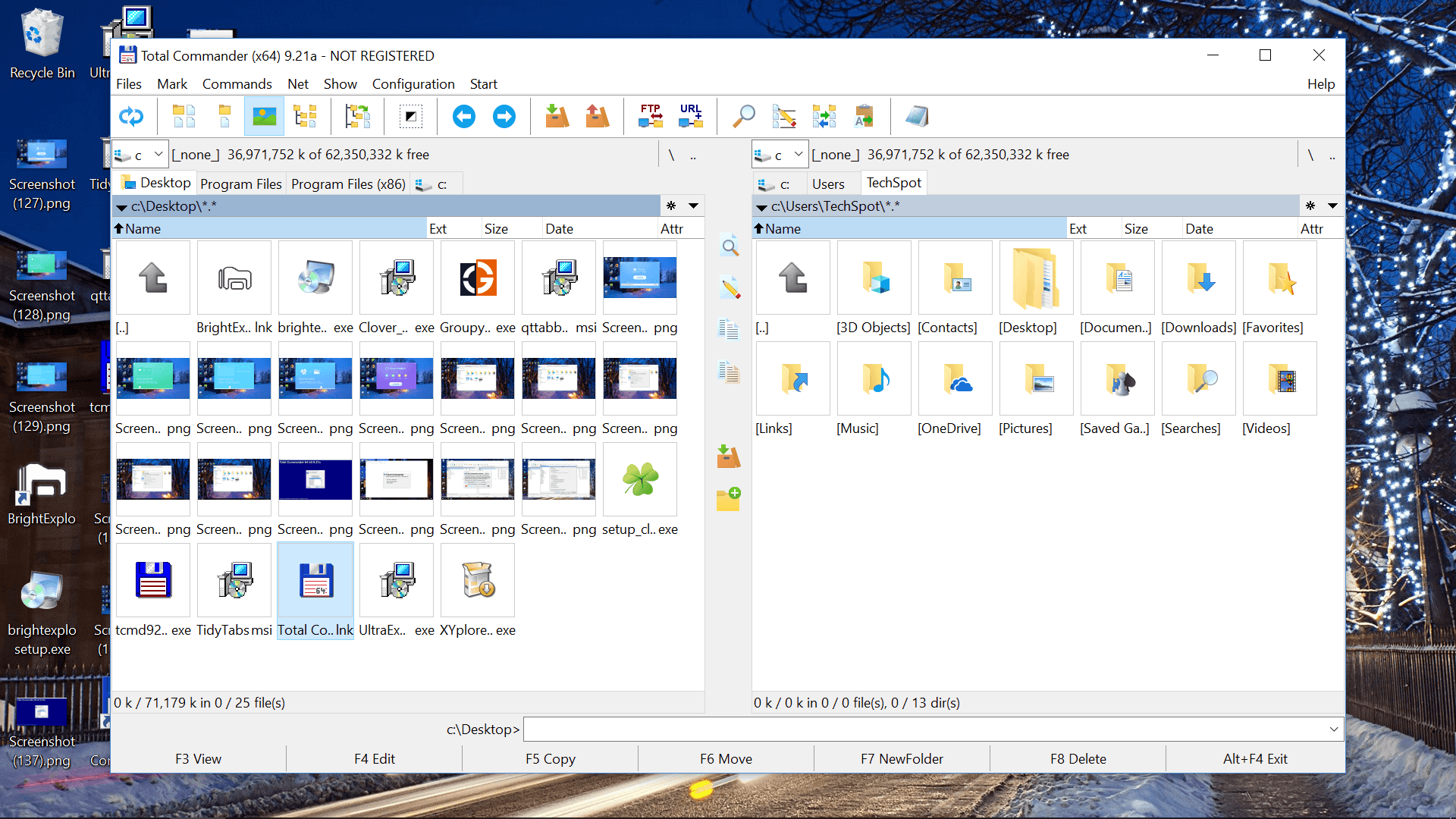Viewport: 1456px width, 819px height.
Task: Switch to the Program Files tab
Action: point(241,184)
